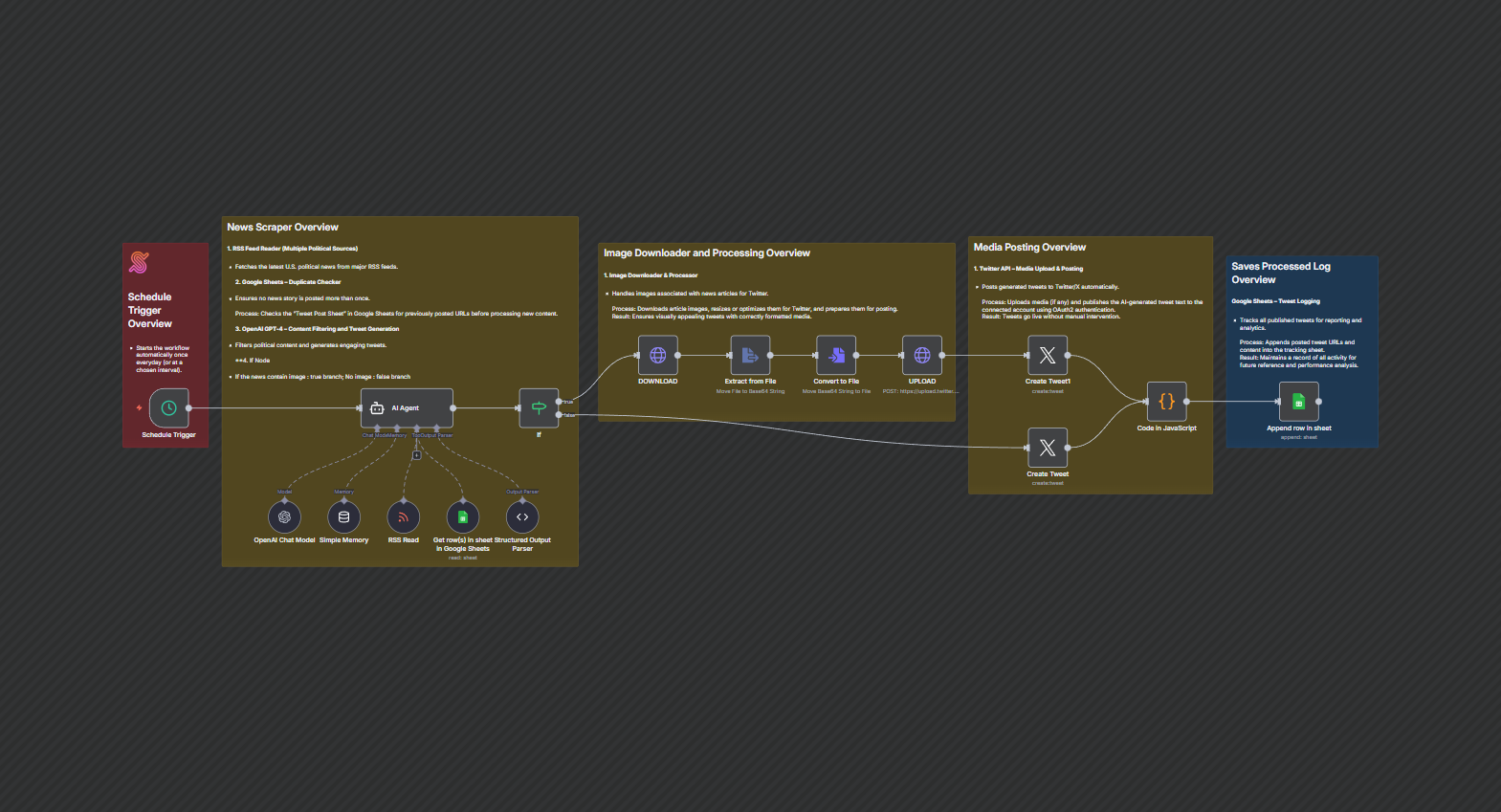
Task: Open the Simple Memory node
Action: pyautogui.click(x=343, y=517)
